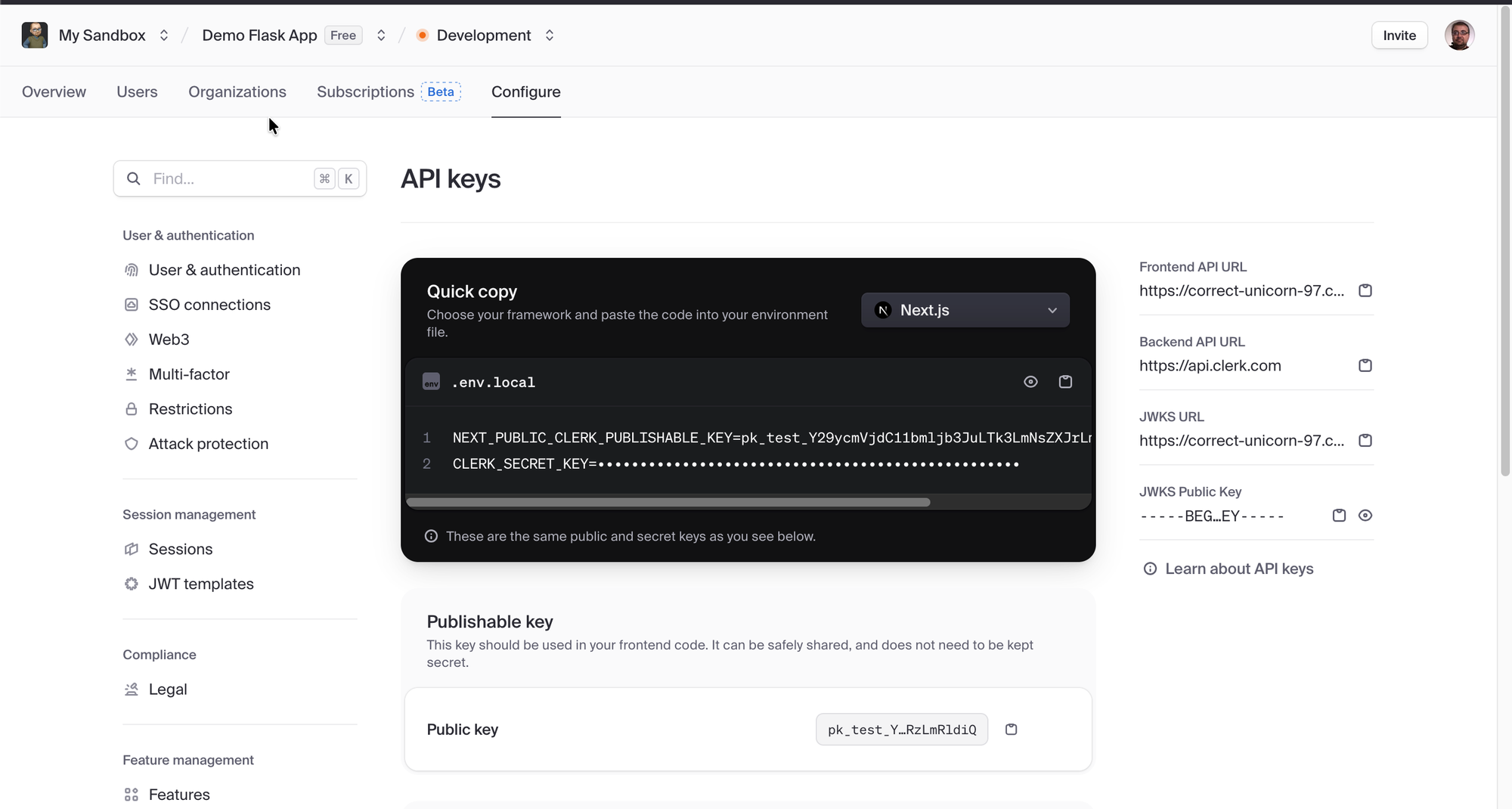1512x809 pixels.
Task: Open the Next.js framework dropdown
Action: (x=965, y=310)
